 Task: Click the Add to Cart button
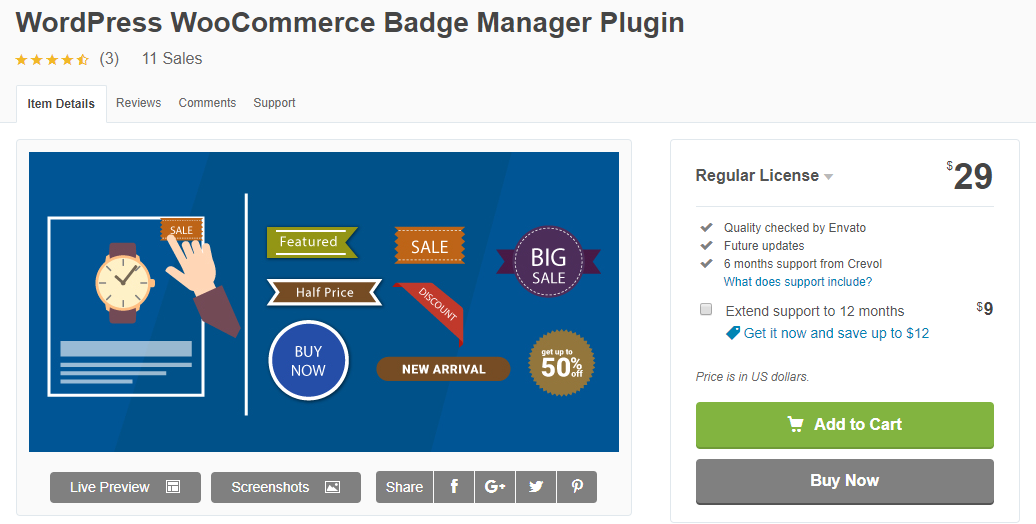844,425
